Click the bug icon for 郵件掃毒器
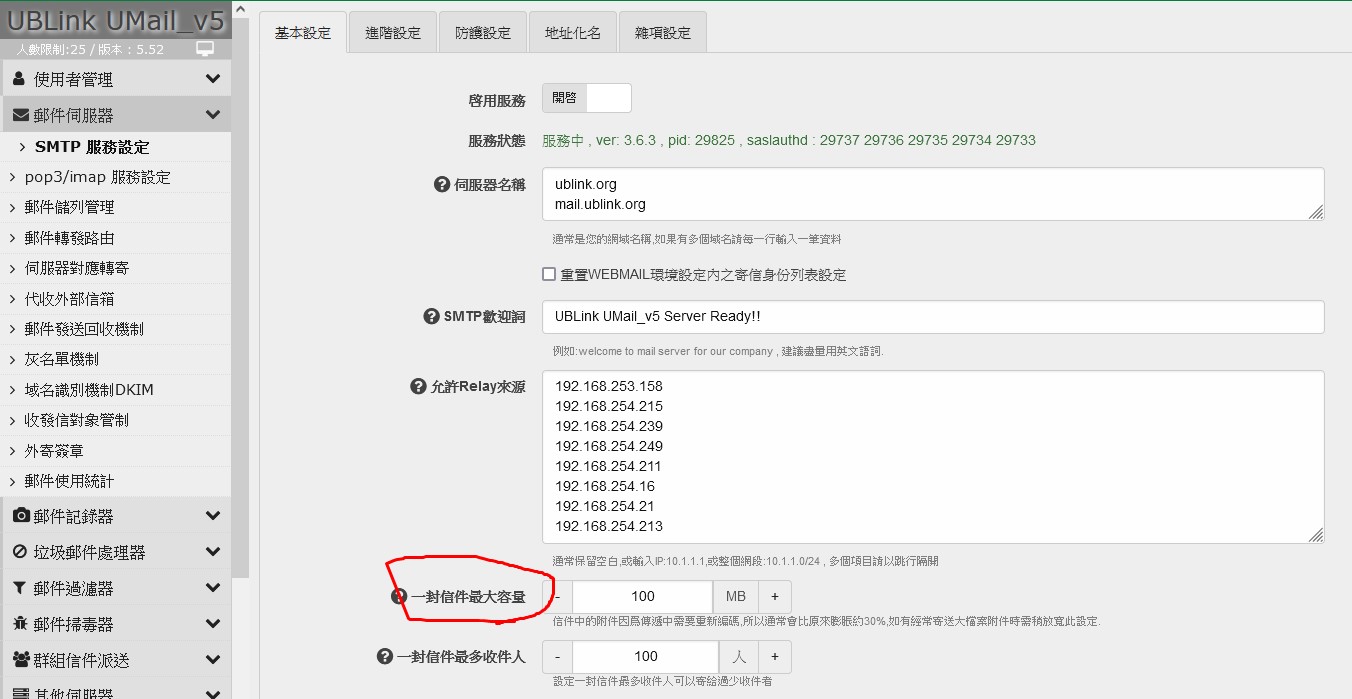 click(x=20, y=624)
